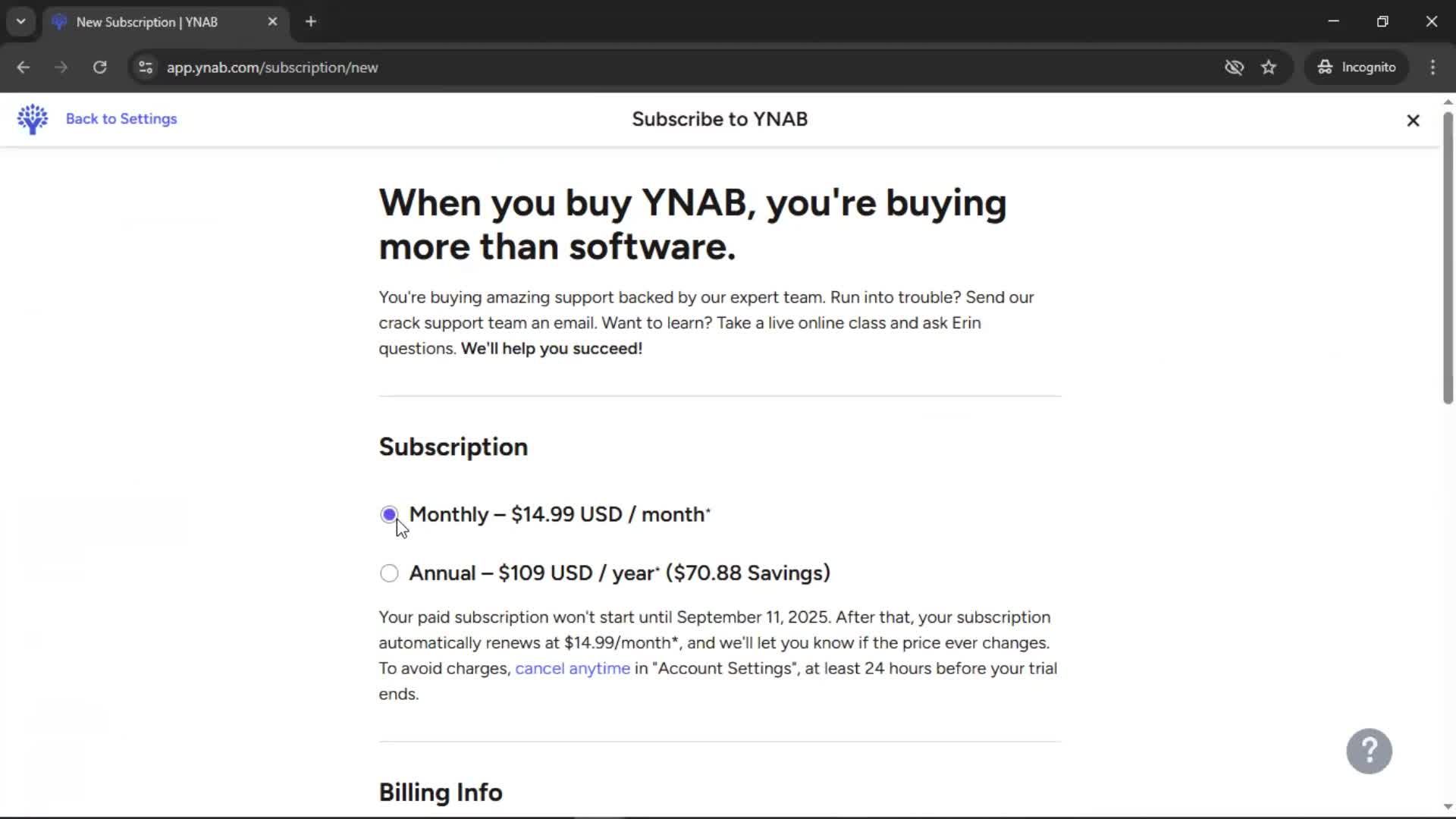Close the New Subscription tab
1456x819 pixels.
[272, 22]
